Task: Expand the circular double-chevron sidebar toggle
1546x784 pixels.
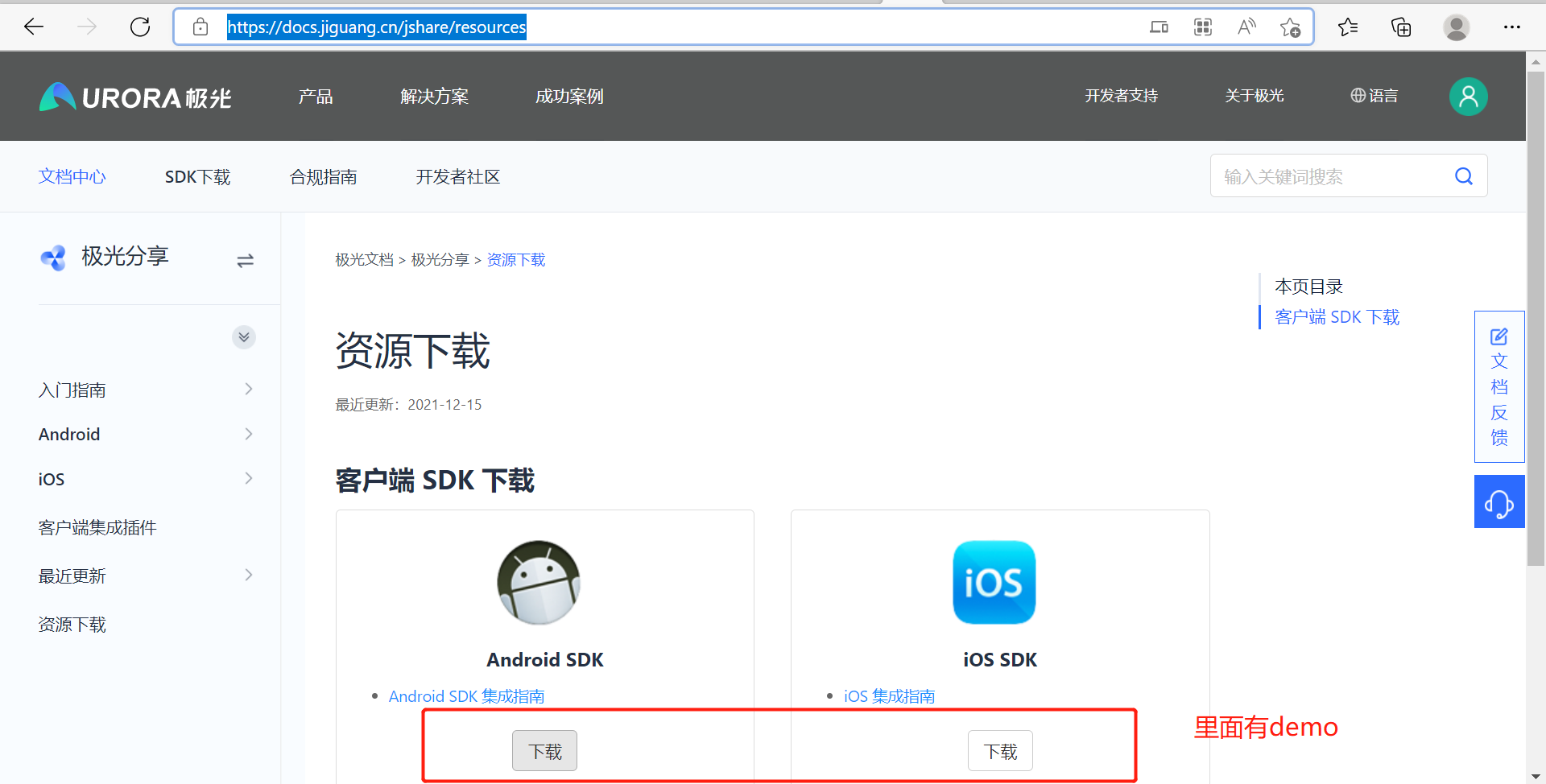Action: coord(244,336)
